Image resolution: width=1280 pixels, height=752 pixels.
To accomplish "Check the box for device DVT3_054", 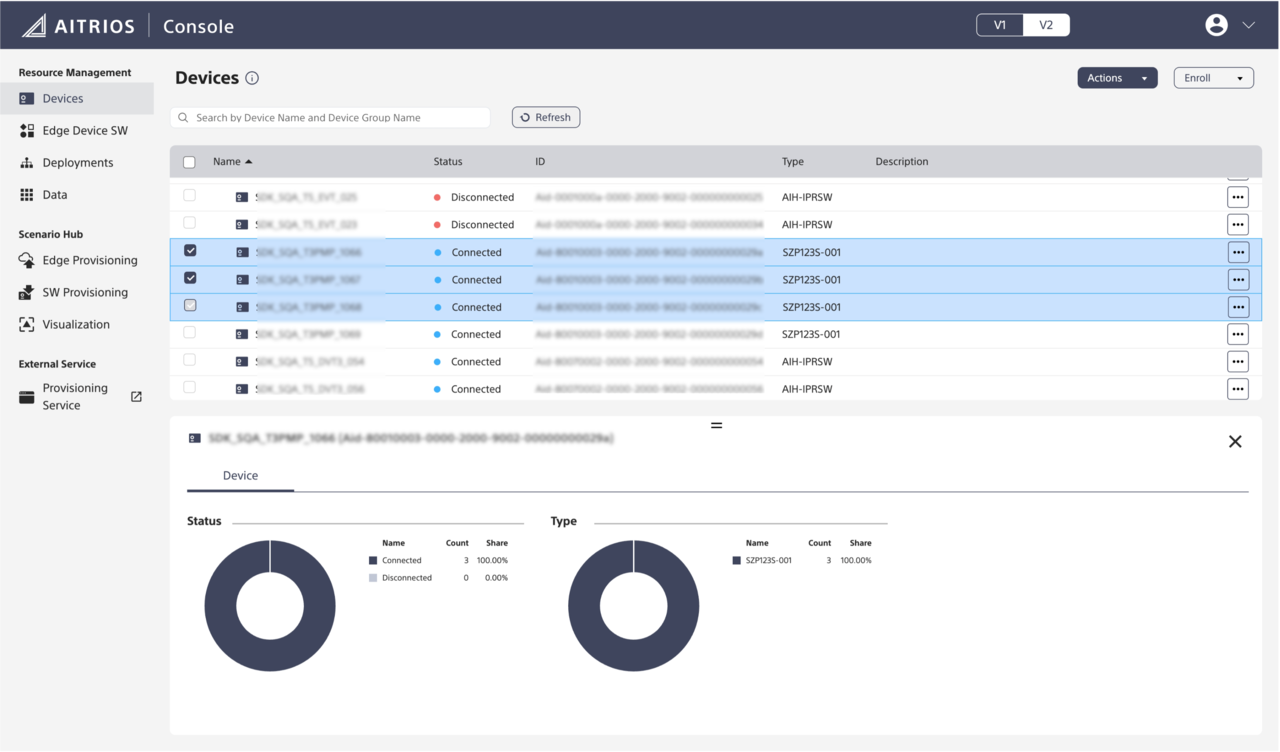I will [190, 360].
